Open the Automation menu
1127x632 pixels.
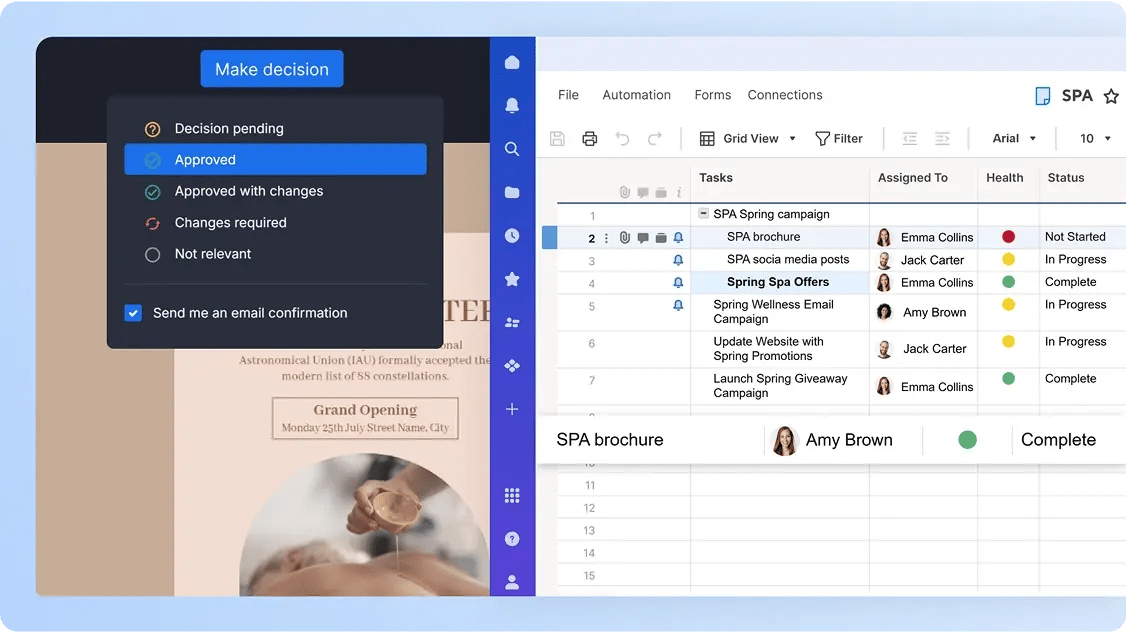636,95
